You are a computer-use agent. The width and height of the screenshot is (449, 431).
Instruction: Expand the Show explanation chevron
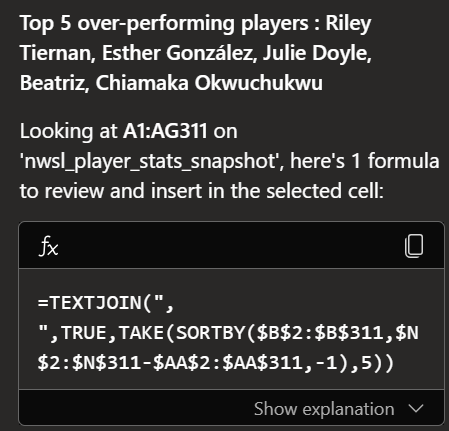click(416, 408)
